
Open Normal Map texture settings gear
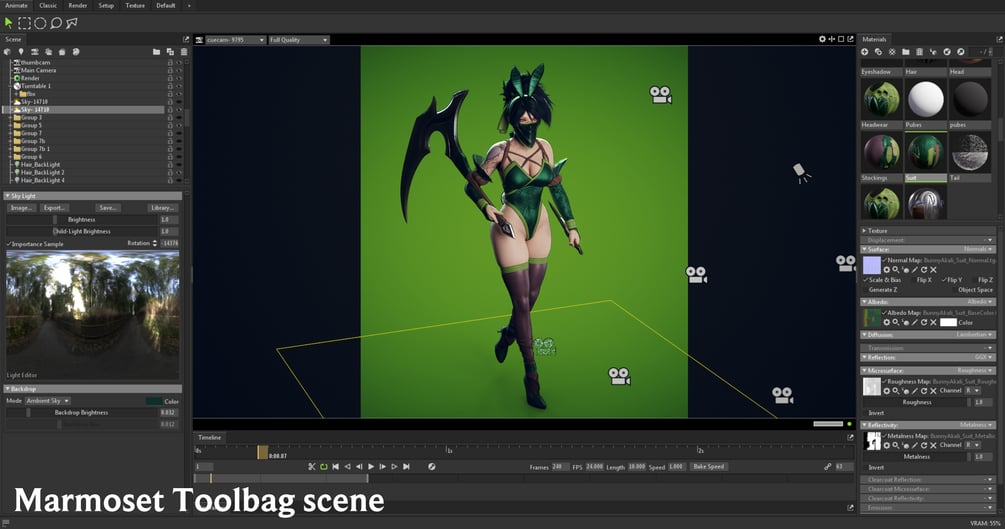point(886,270)
